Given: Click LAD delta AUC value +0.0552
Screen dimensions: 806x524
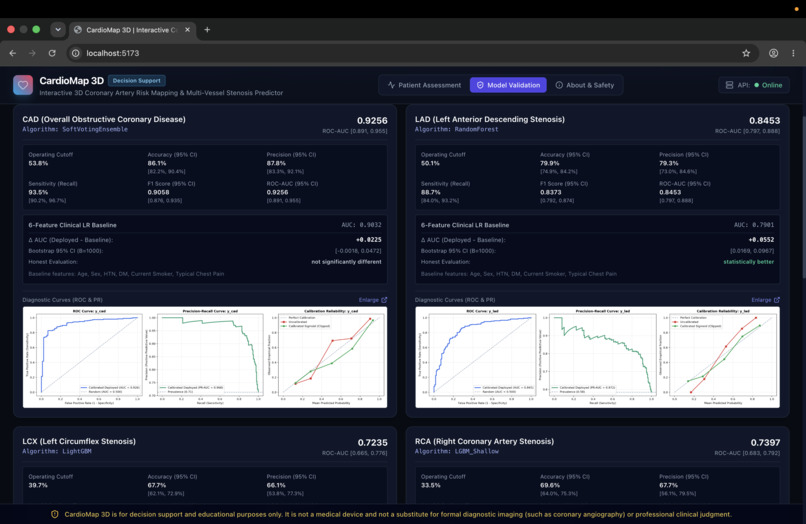Looking at the screenshot, I should tap(761, 240).
